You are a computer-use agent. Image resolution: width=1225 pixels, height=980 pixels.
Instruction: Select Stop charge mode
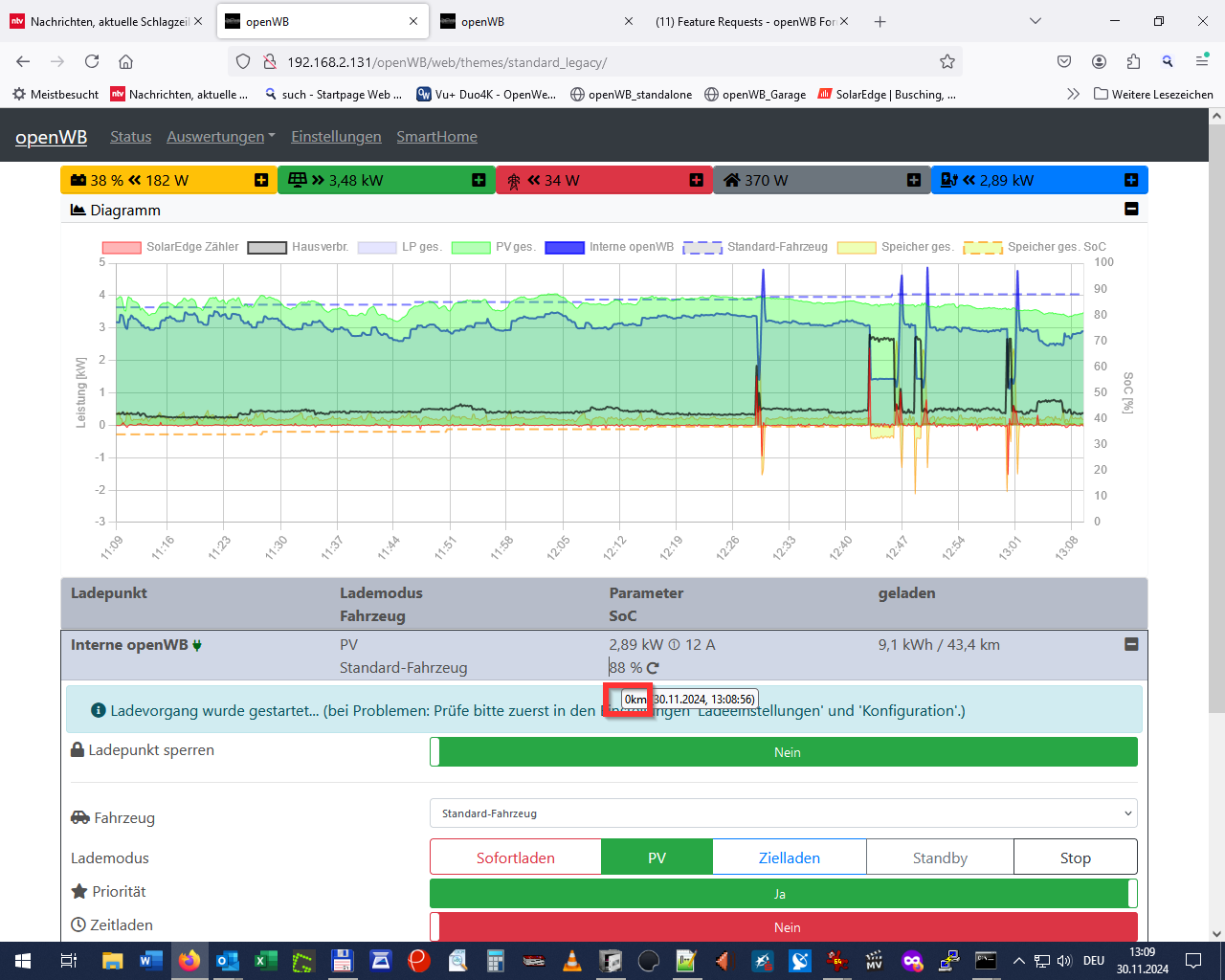(1076, 857)
